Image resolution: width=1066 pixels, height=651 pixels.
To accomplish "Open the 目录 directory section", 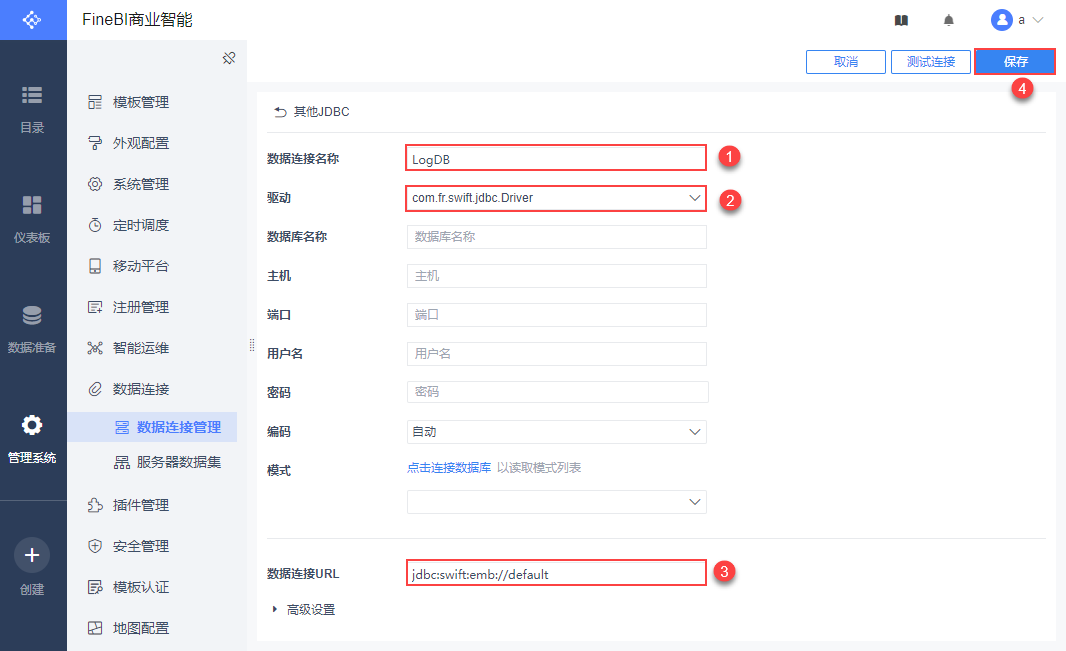I will pyautogui.click(x=32, y=108).
